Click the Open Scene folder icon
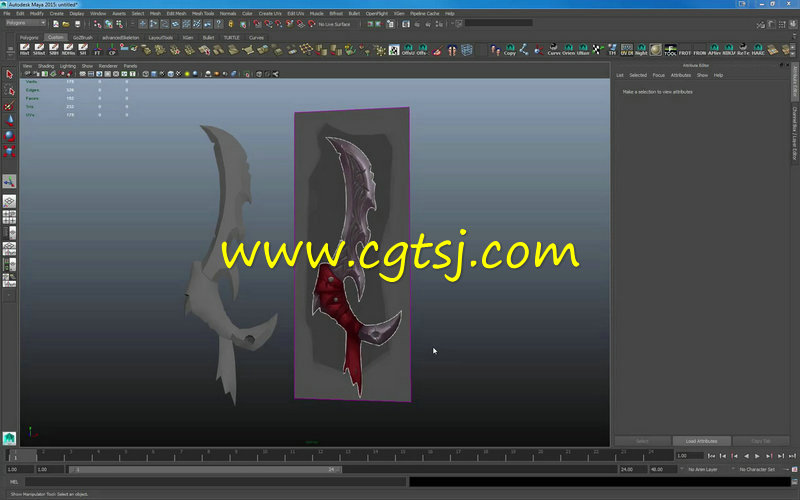The width and height of the screenshot is (800, 500). 66,24
